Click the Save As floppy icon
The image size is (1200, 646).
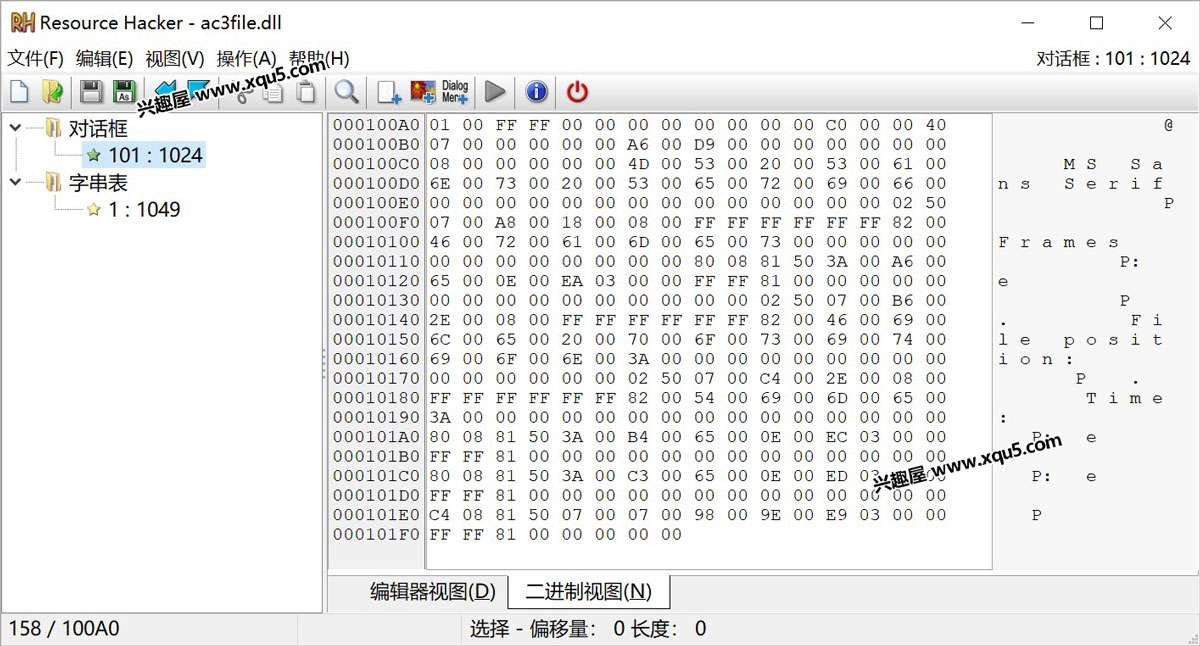coord(124,92)
